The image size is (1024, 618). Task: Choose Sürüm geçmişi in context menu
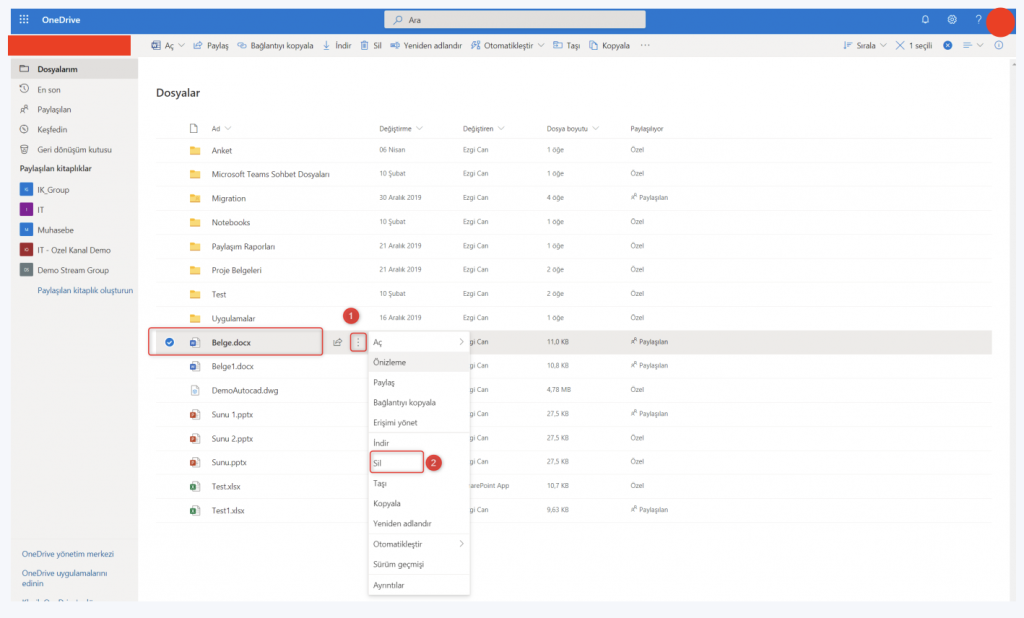pos(399,564)
